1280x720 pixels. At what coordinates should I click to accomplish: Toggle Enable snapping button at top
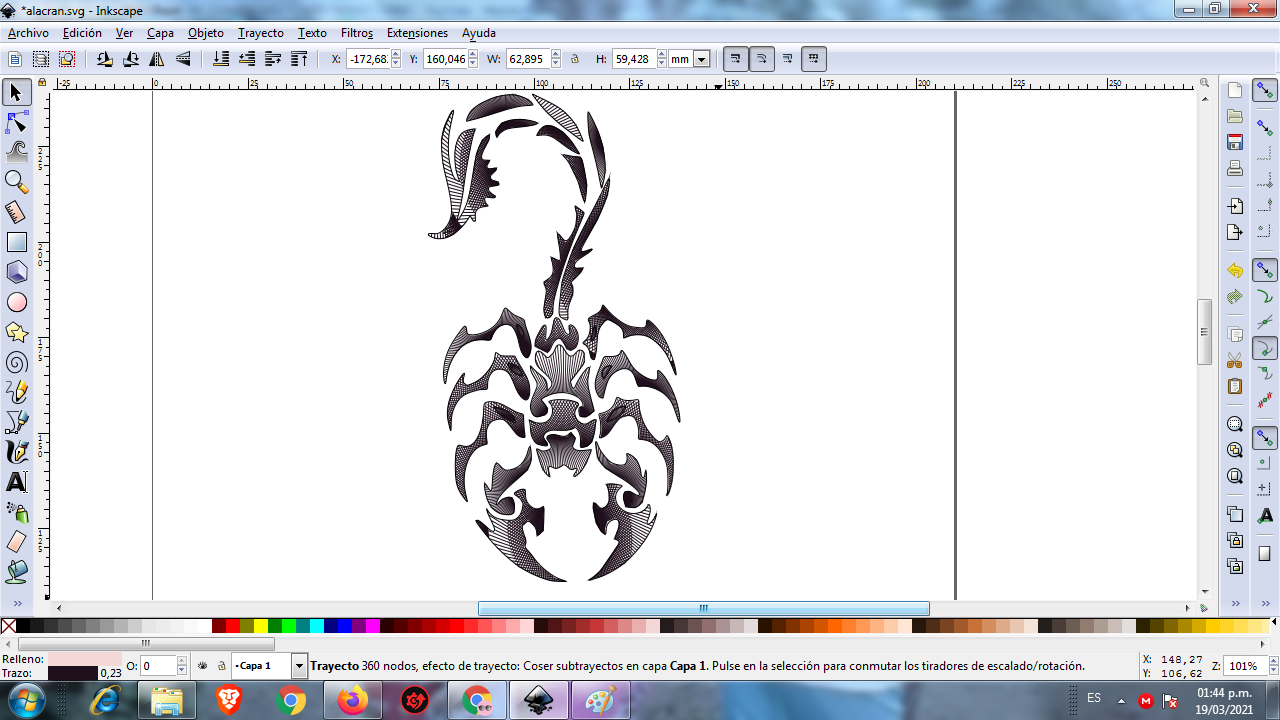pos(1266,91)
